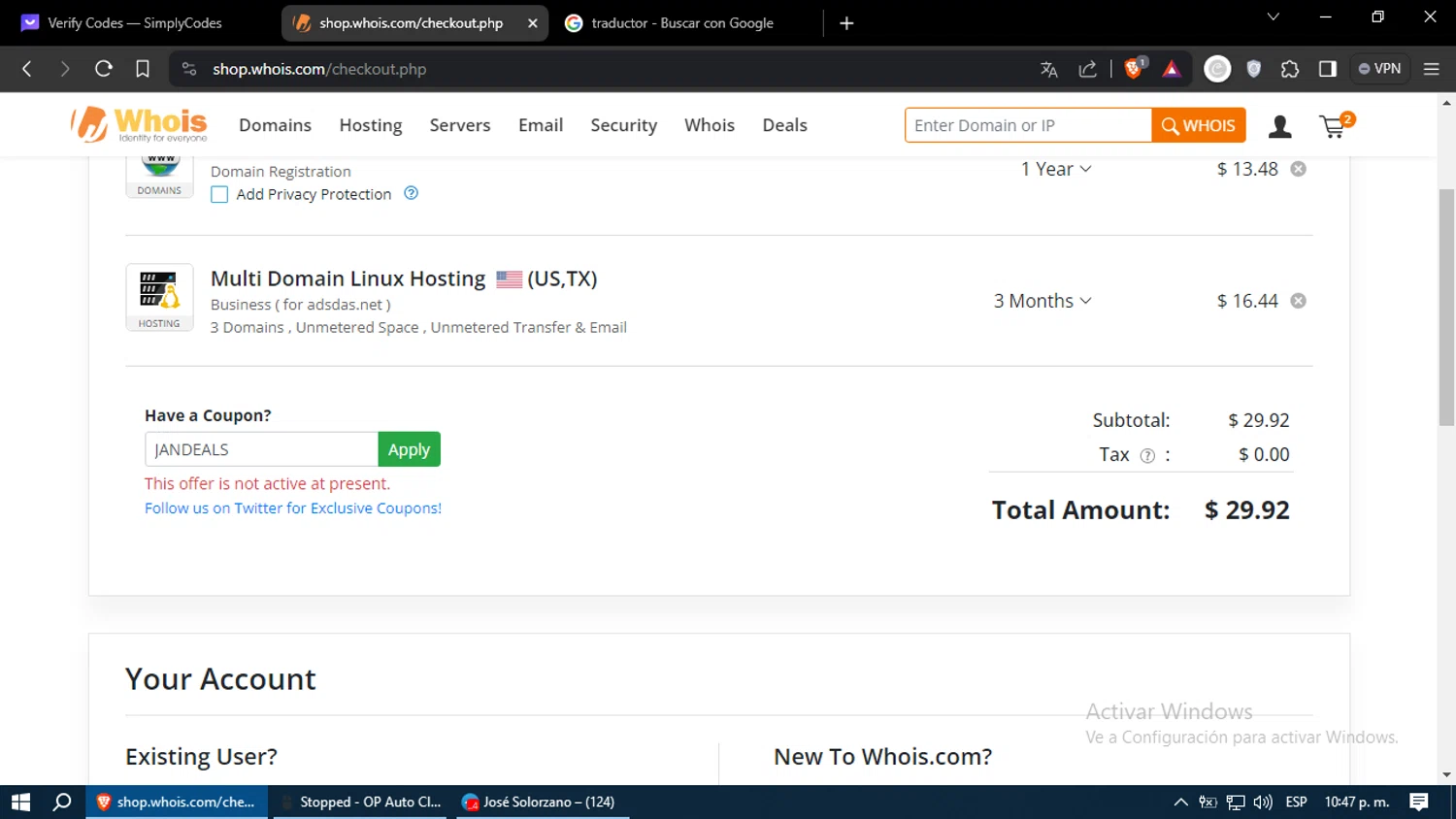Click the Hosting item thumbnail icon
The width and height of the screenshot is (1456, 819).
click(159, 297)
